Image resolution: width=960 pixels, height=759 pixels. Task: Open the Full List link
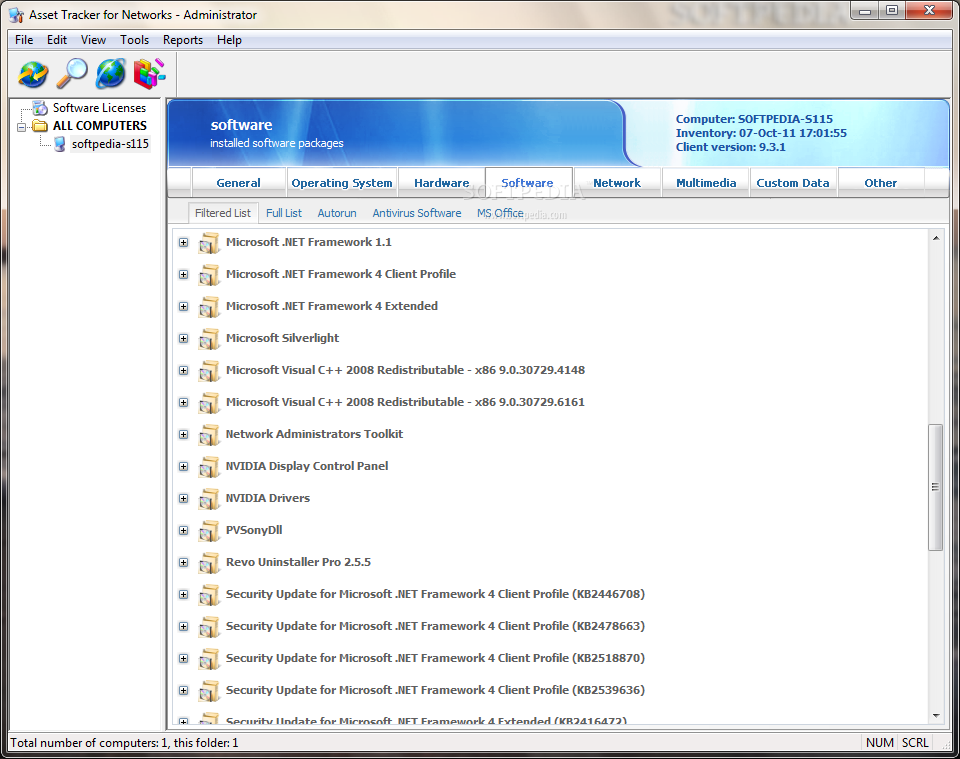pos(283,213)
